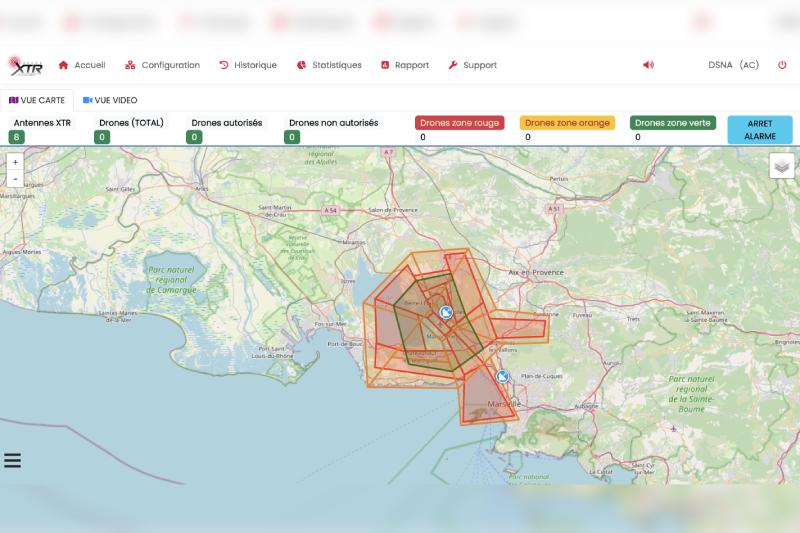Open the Rapport section
Image resolution: width=800 pixels, height=533 pixels.
click(404, 65)
